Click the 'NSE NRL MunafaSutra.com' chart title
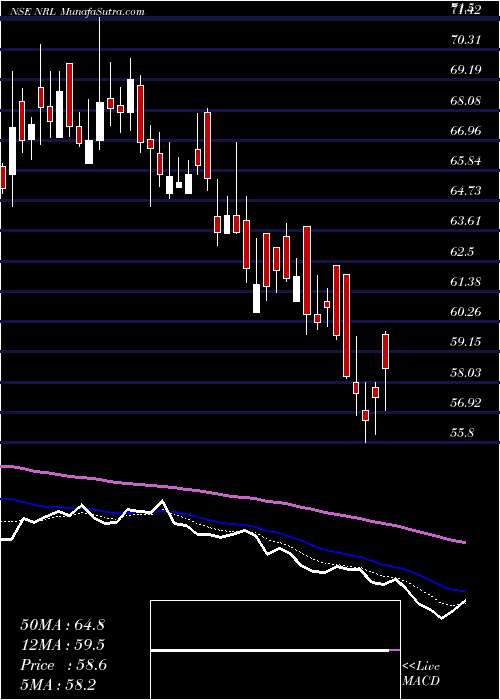Screen dimensions: 500x700 (x=78, y=12)
